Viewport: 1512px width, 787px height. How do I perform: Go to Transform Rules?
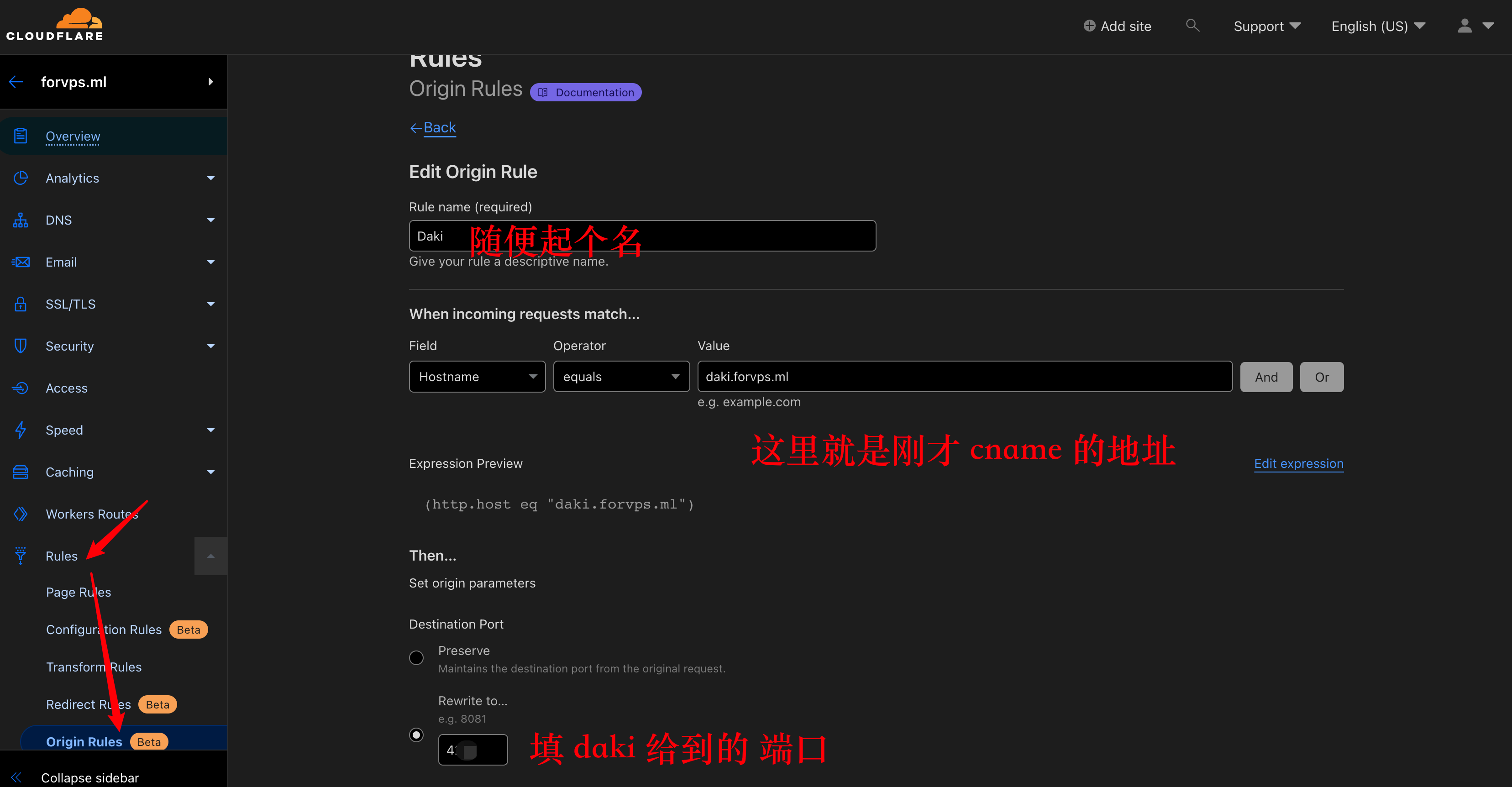94,667
